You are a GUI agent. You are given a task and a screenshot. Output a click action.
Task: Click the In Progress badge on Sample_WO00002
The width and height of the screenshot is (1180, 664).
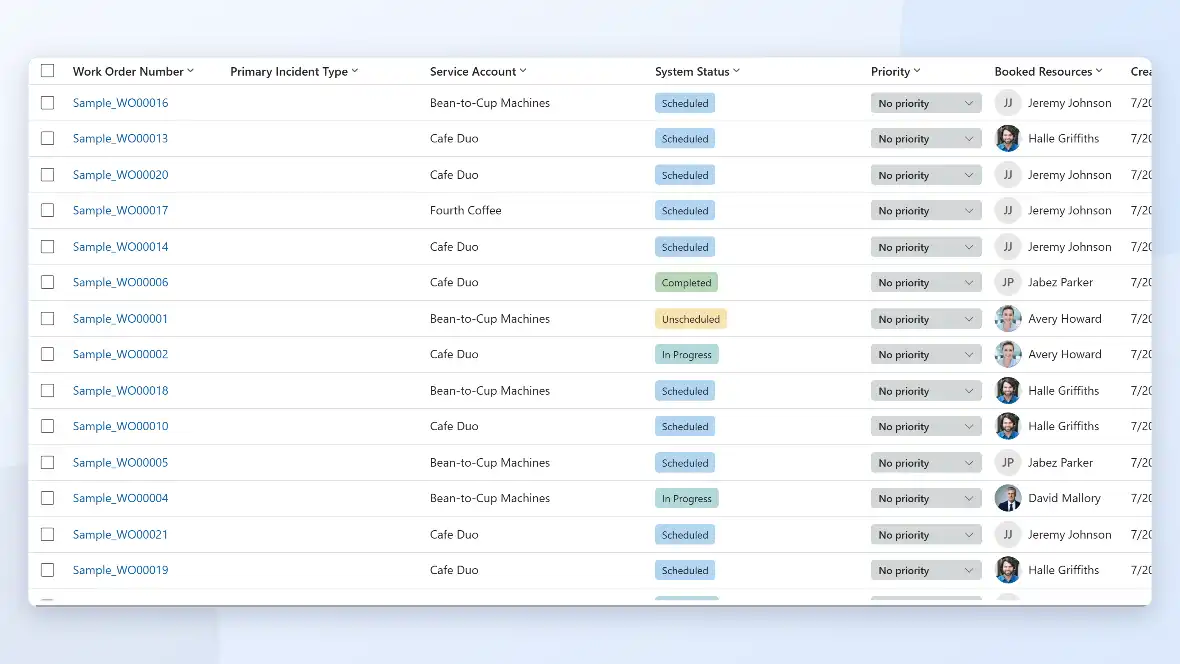(x=686, y=355)
